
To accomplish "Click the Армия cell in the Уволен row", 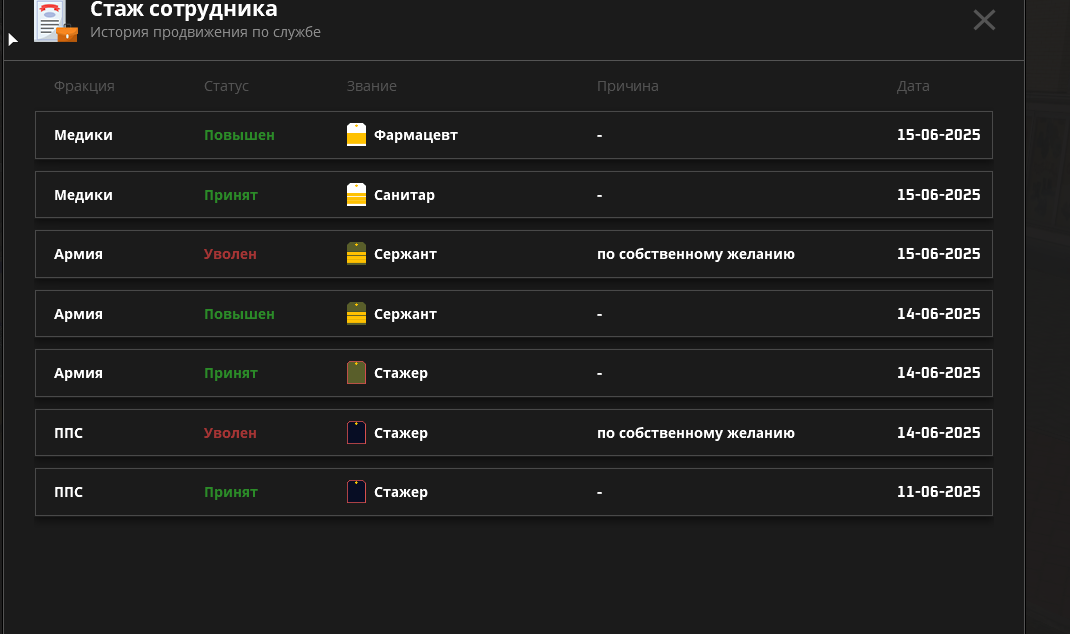I will pos(78,254).
